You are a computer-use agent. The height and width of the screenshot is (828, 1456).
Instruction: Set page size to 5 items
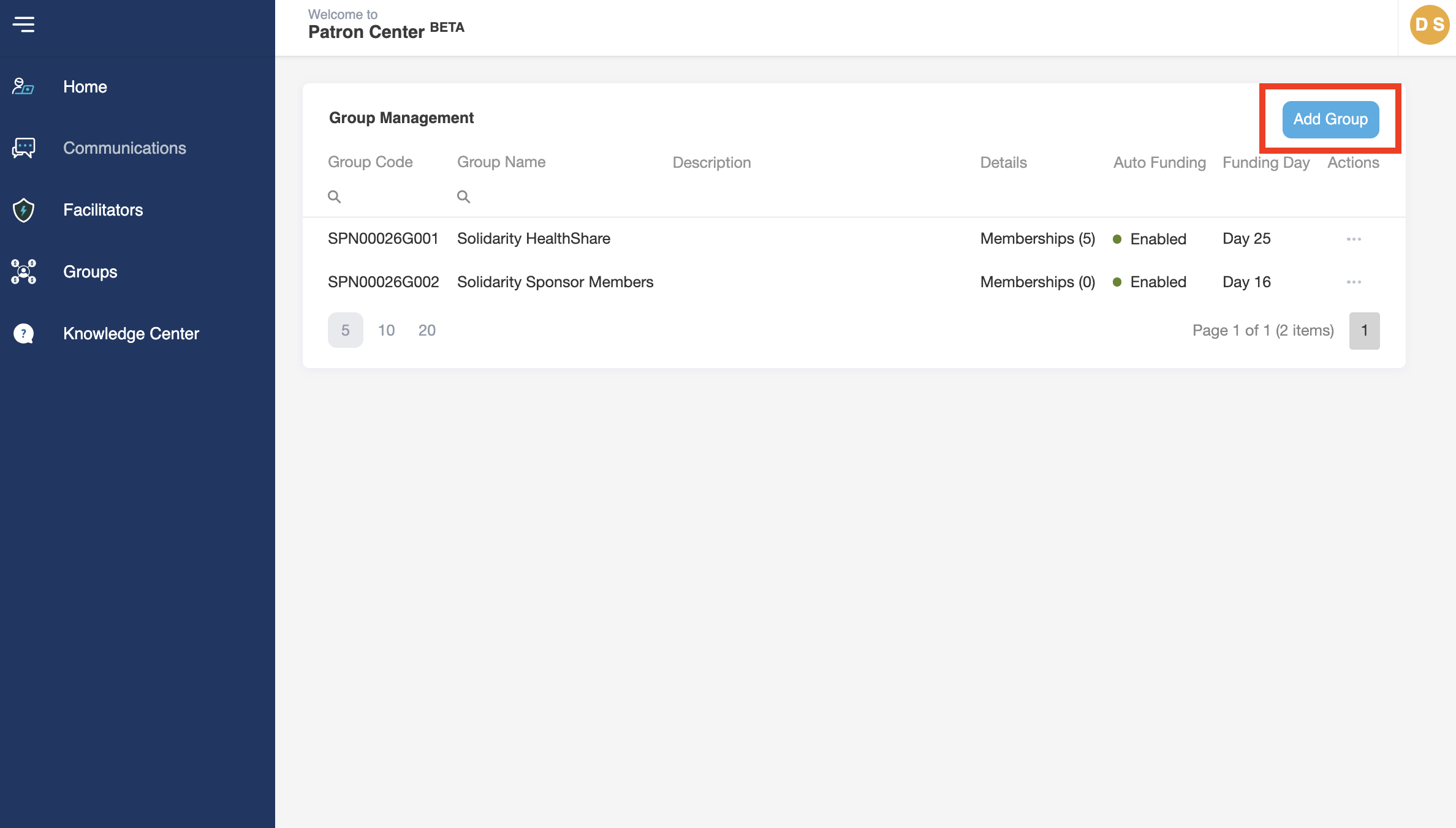pos(345,331)
